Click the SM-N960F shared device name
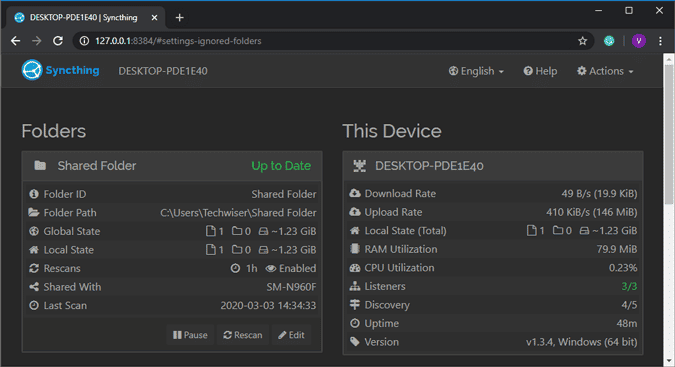This screenshot has width=675, height=367. coord(291,287)
